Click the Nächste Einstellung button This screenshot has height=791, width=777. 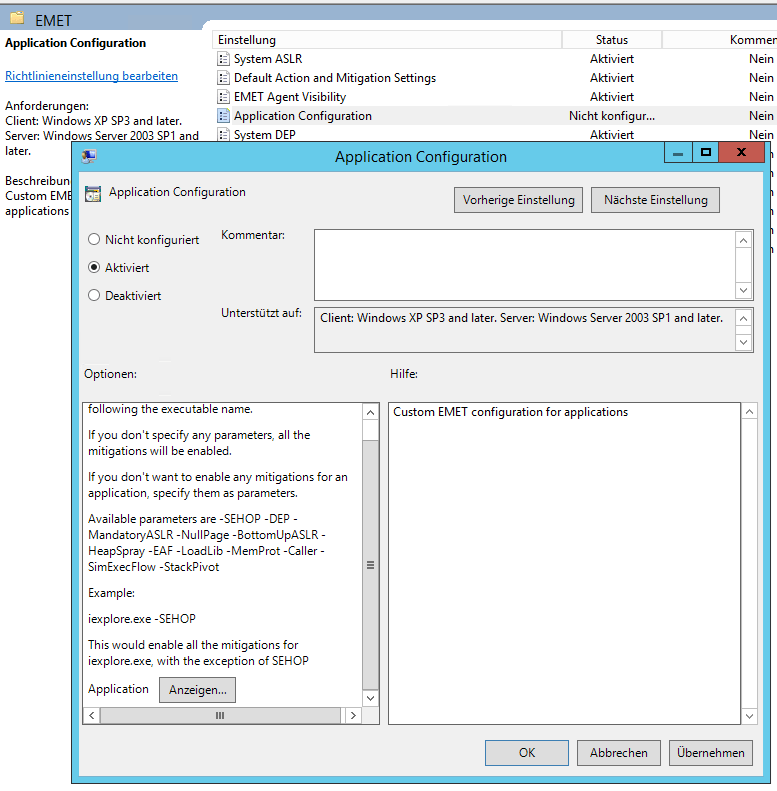tap(655, 200)
